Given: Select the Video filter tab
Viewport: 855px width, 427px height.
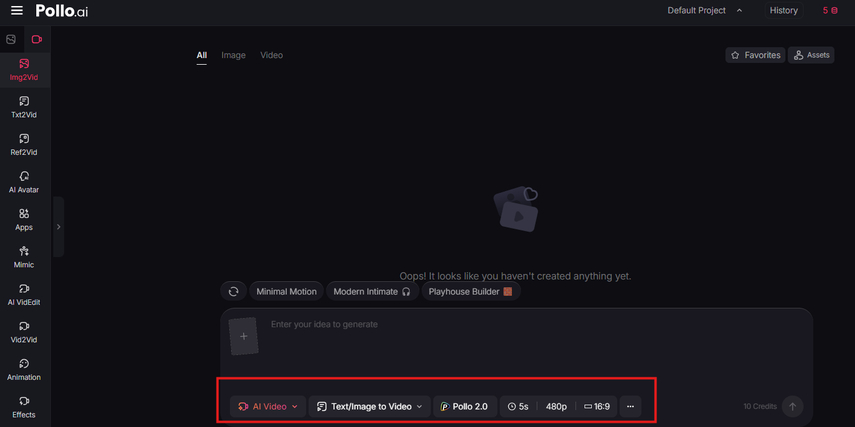Looking at the screenshot, I should tap(272, 55).
